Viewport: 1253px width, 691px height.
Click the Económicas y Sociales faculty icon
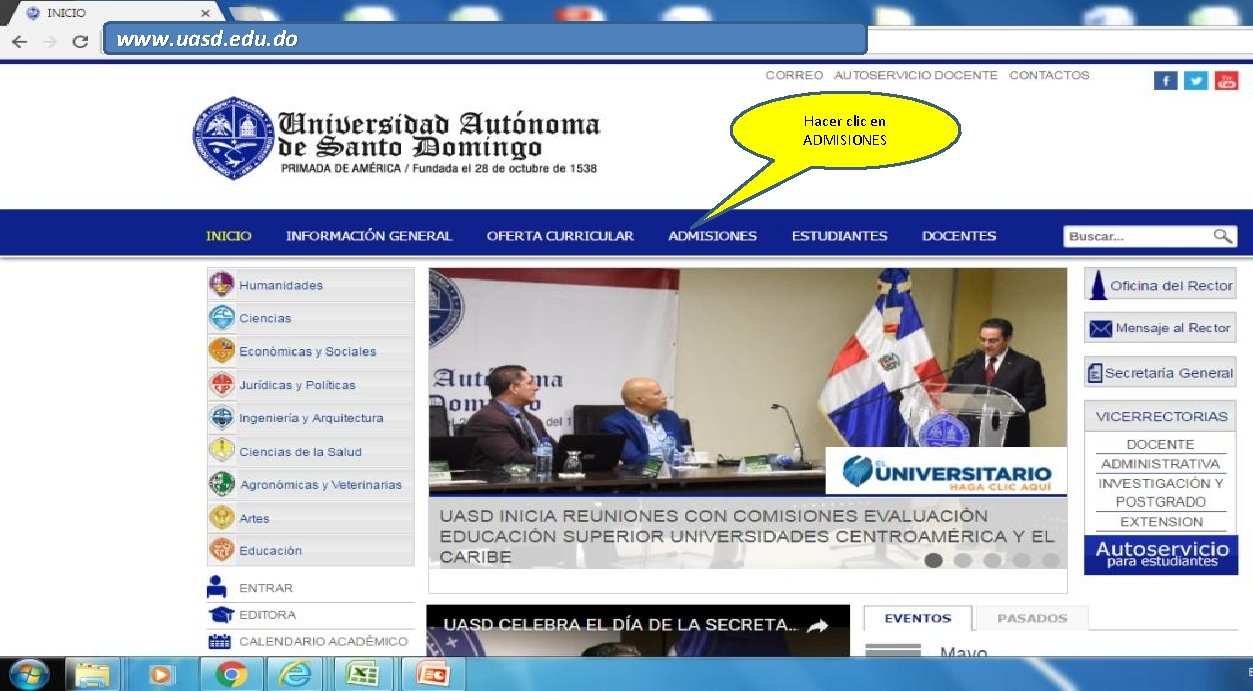click(222, 351)
